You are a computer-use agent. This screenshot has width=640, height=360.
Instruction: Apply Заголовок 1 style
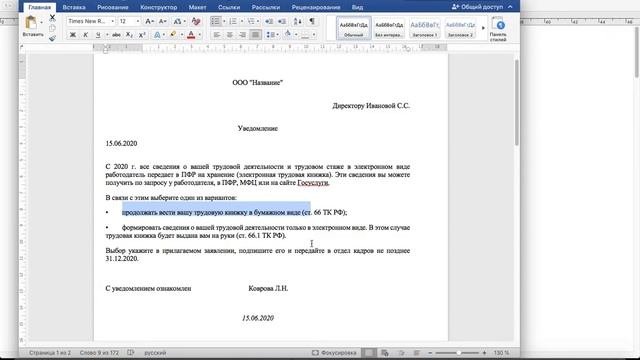[424, 29]
